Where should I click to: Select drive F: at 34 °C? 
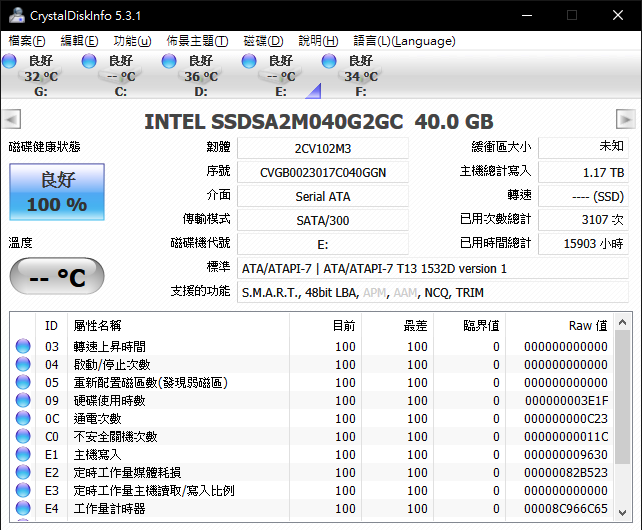[360, 76]
